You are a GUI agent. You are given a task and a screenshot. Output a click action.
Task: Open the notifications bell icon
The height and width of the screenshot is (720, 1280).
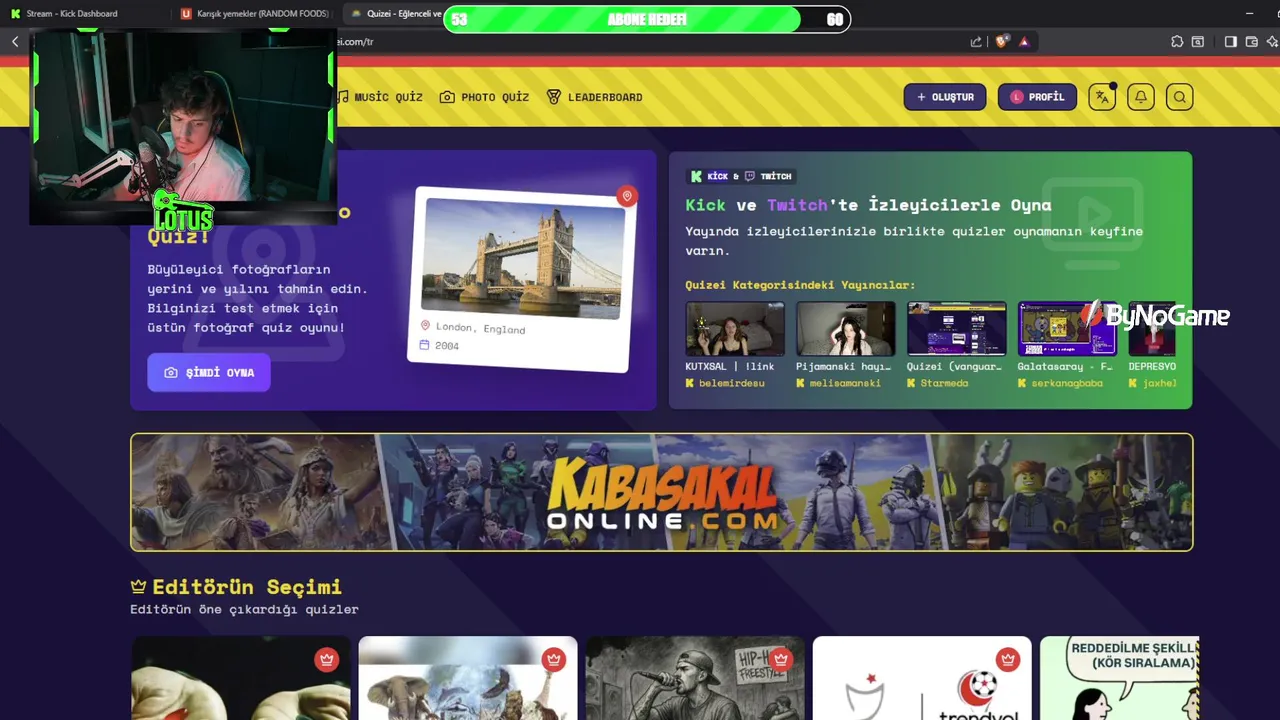point(1141,97)
